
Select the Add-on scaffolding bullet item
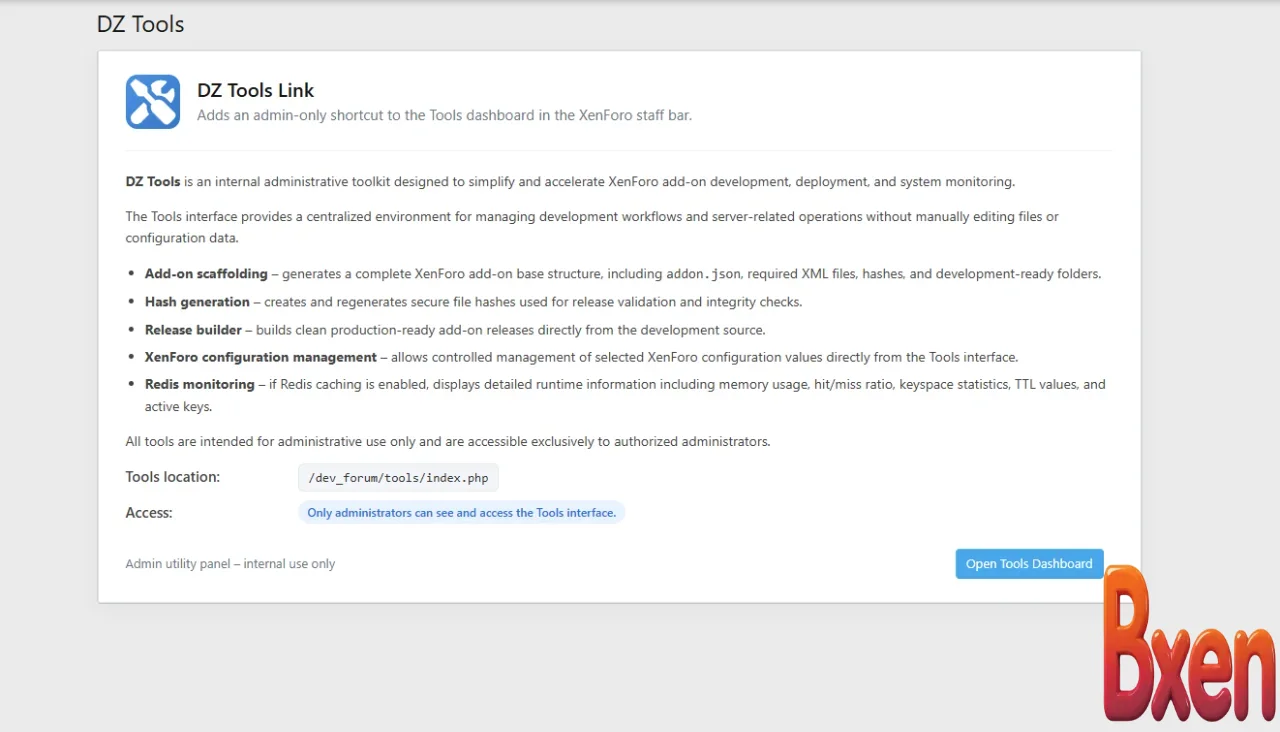coord(205,273)
